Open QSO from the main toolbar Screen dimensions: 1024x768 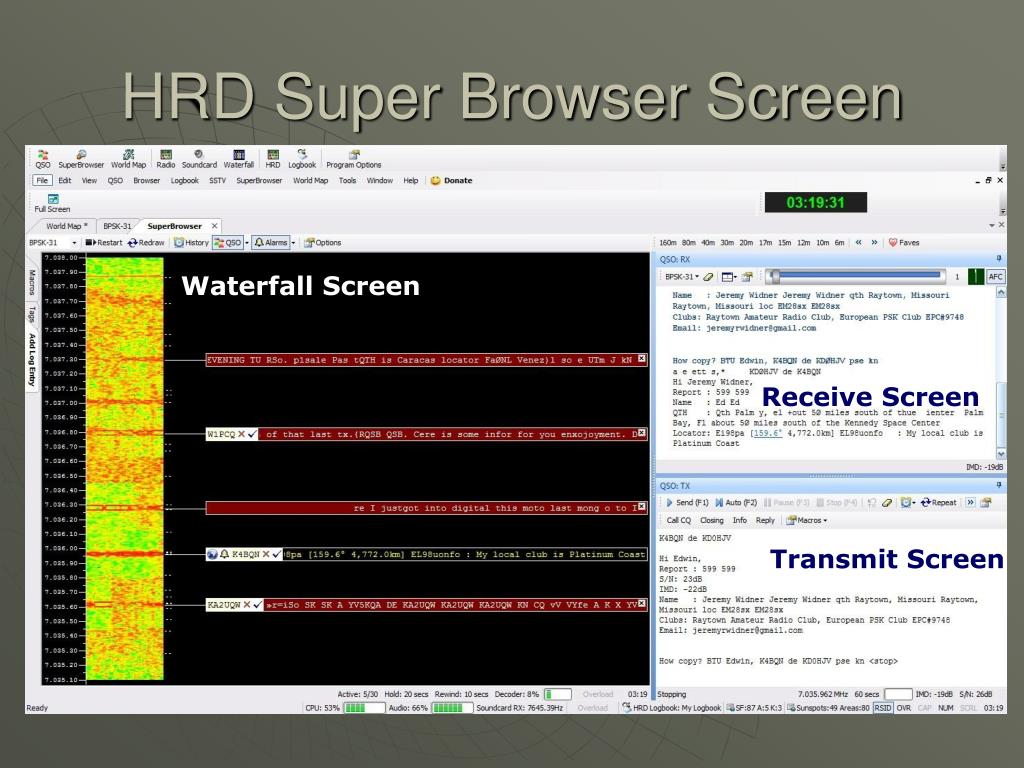pos(42,159)
